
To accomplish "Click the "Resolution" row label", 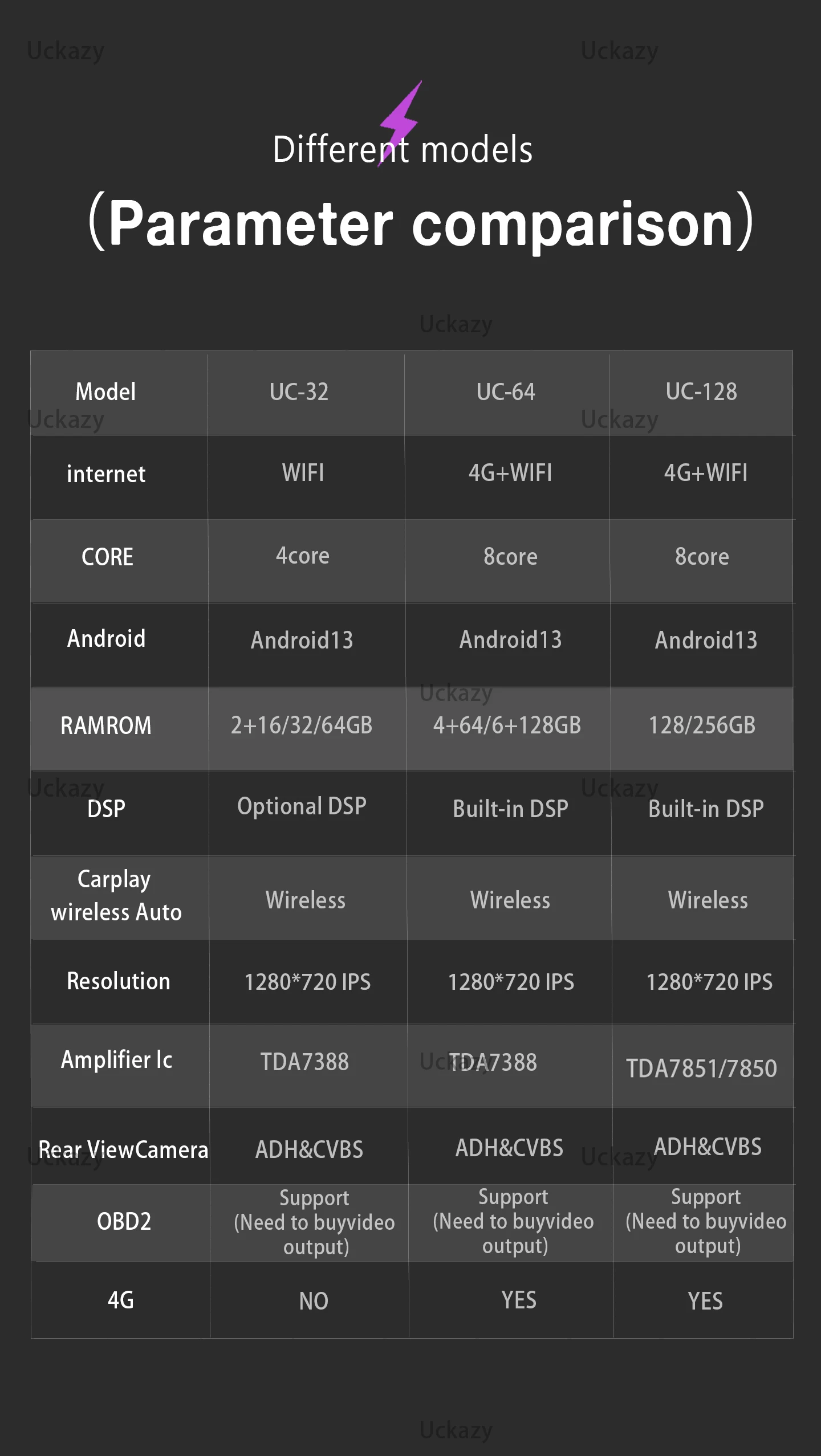I will tap(119, 981).
